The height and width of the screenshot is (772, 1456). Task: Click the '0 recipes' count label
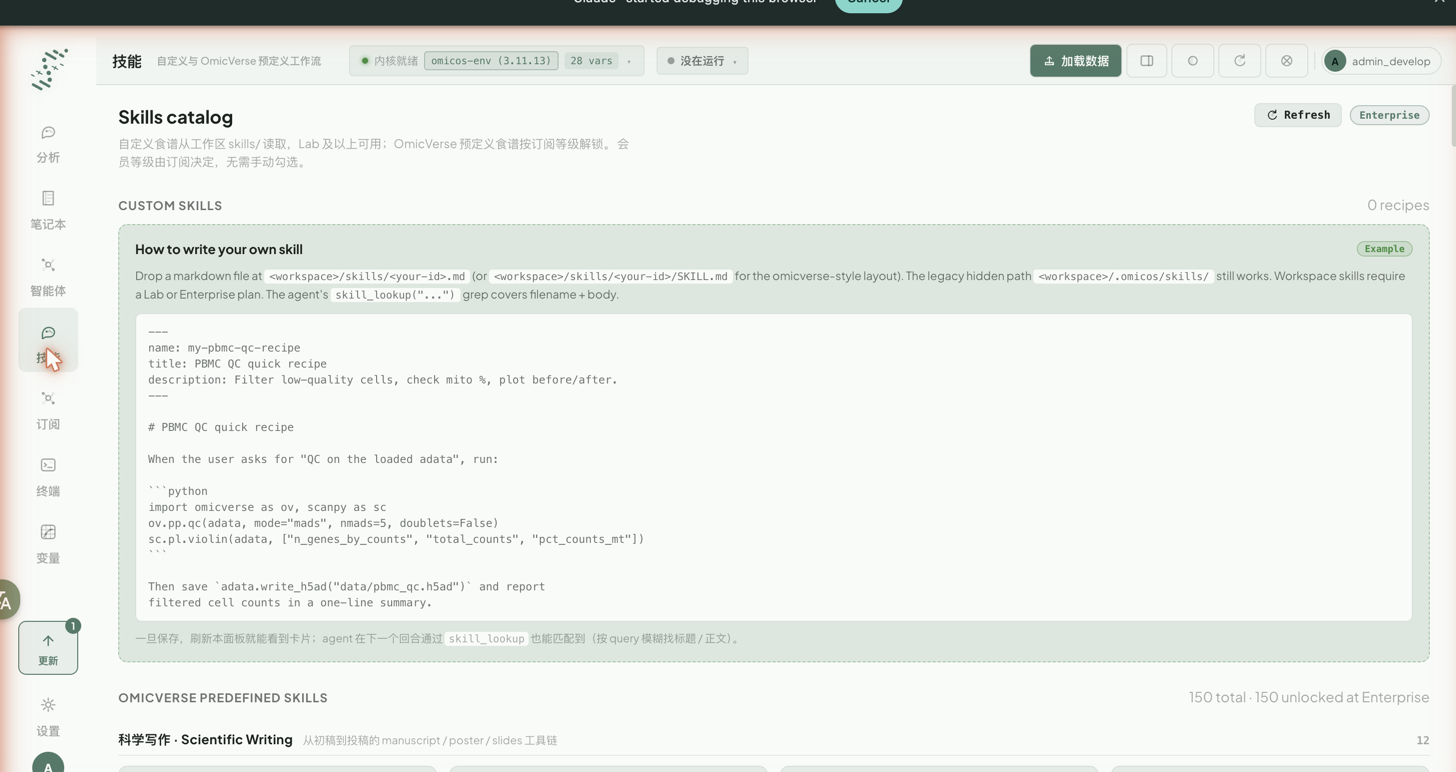1398,205
